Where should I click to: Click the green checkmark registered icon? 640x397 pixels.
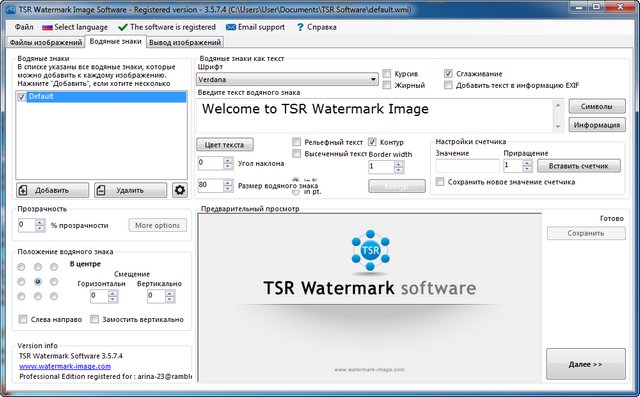point(122,27)
